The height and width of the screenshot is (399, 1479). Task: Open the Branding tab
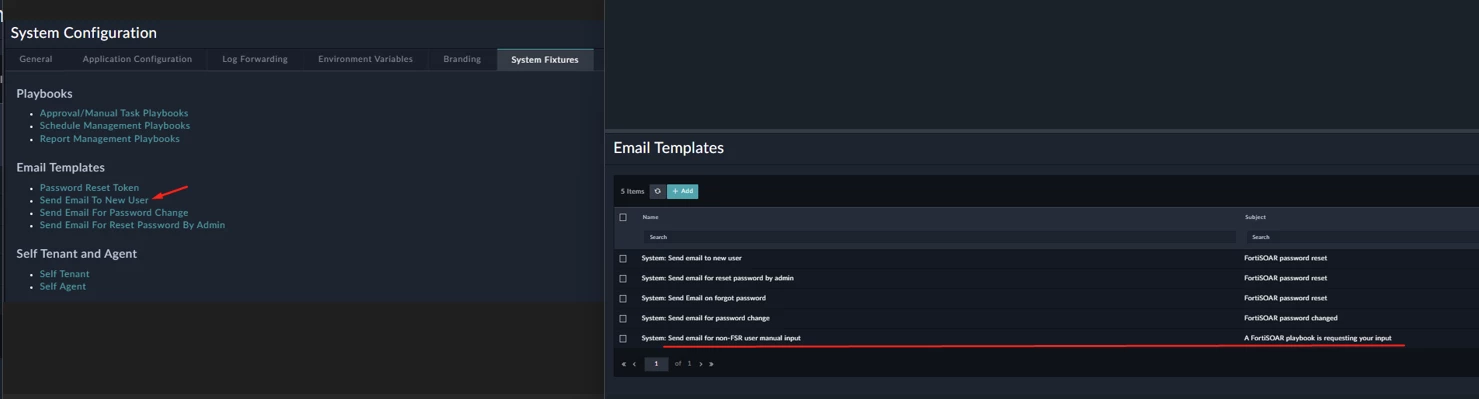462,59
